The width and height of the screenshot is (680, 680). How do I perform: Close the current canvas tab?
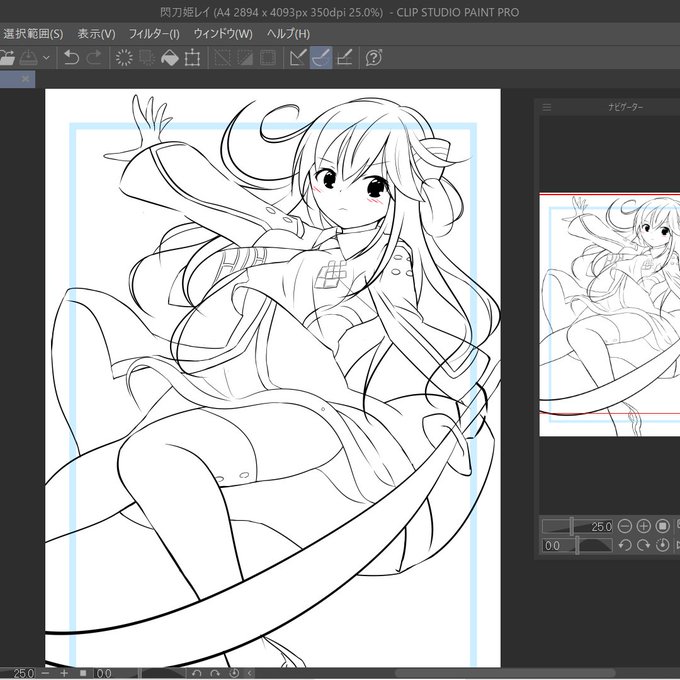(25, 79)
